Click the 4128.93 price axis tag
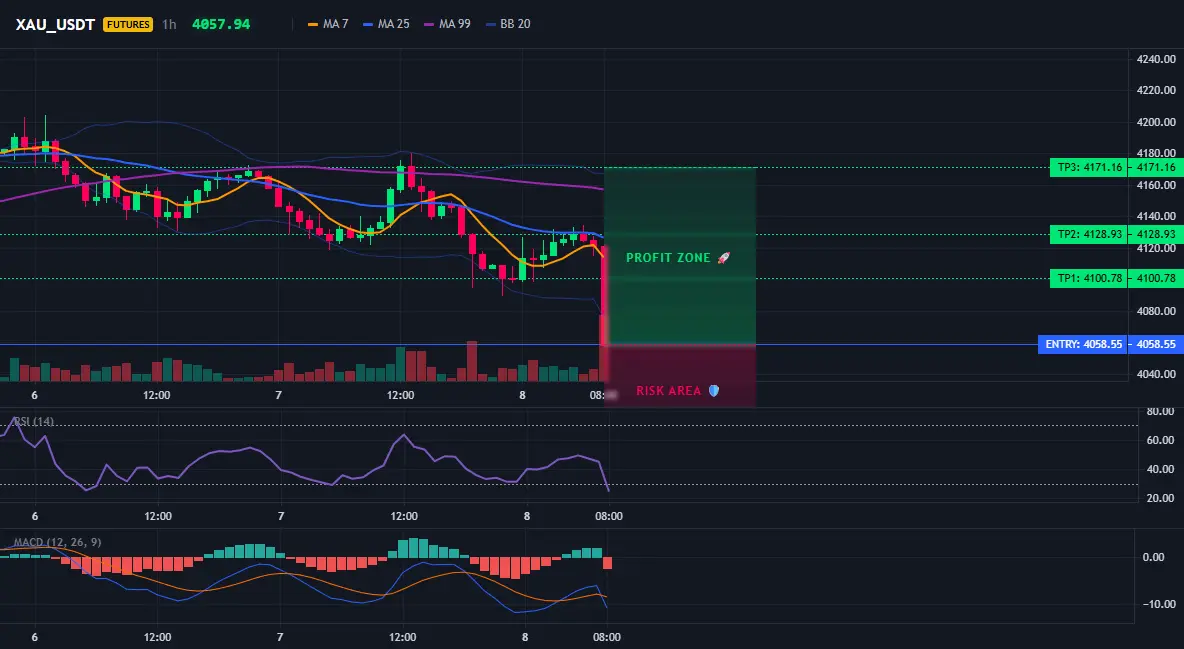The width and height of the screenshot is (1184, 649). [x=1156, y=234]
